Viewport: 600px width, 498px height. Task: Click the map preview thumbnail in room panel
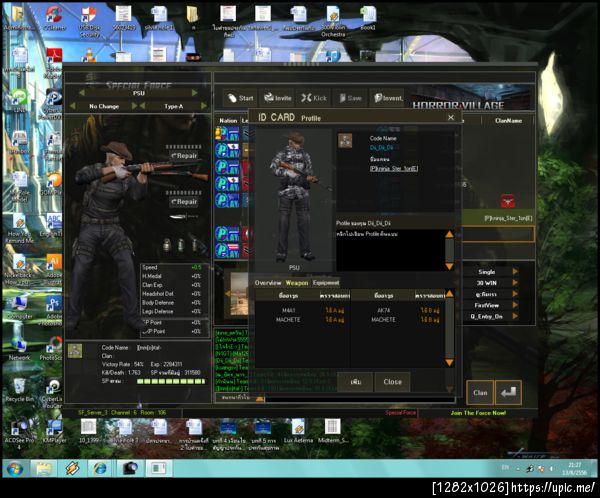[239, 294]
